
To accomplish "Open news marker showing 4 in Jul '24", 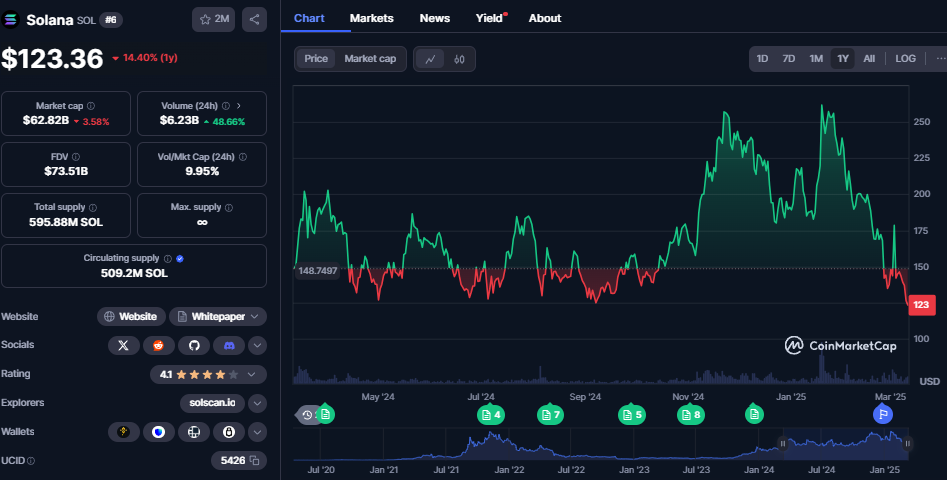I will pos(490,414).
